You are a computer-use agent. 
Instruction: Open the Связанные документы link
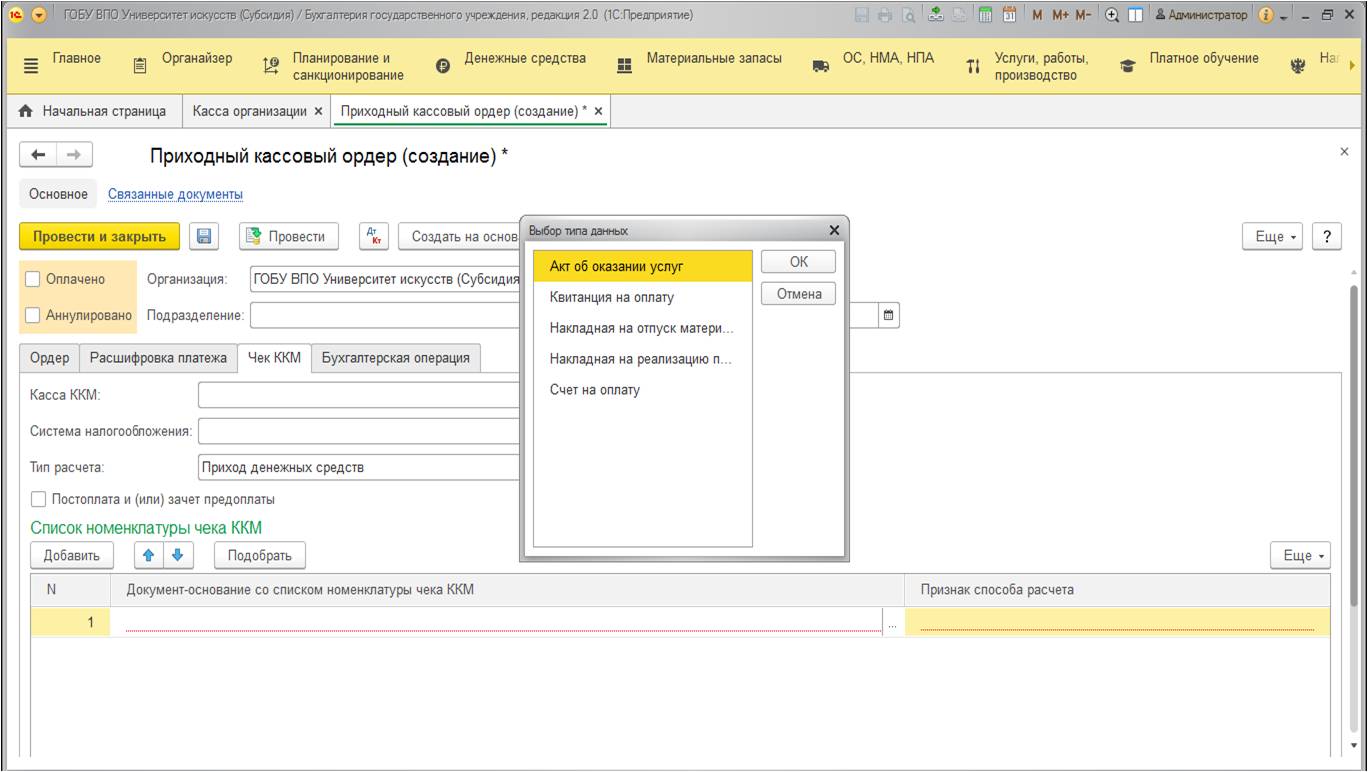[x=175, y=194]
